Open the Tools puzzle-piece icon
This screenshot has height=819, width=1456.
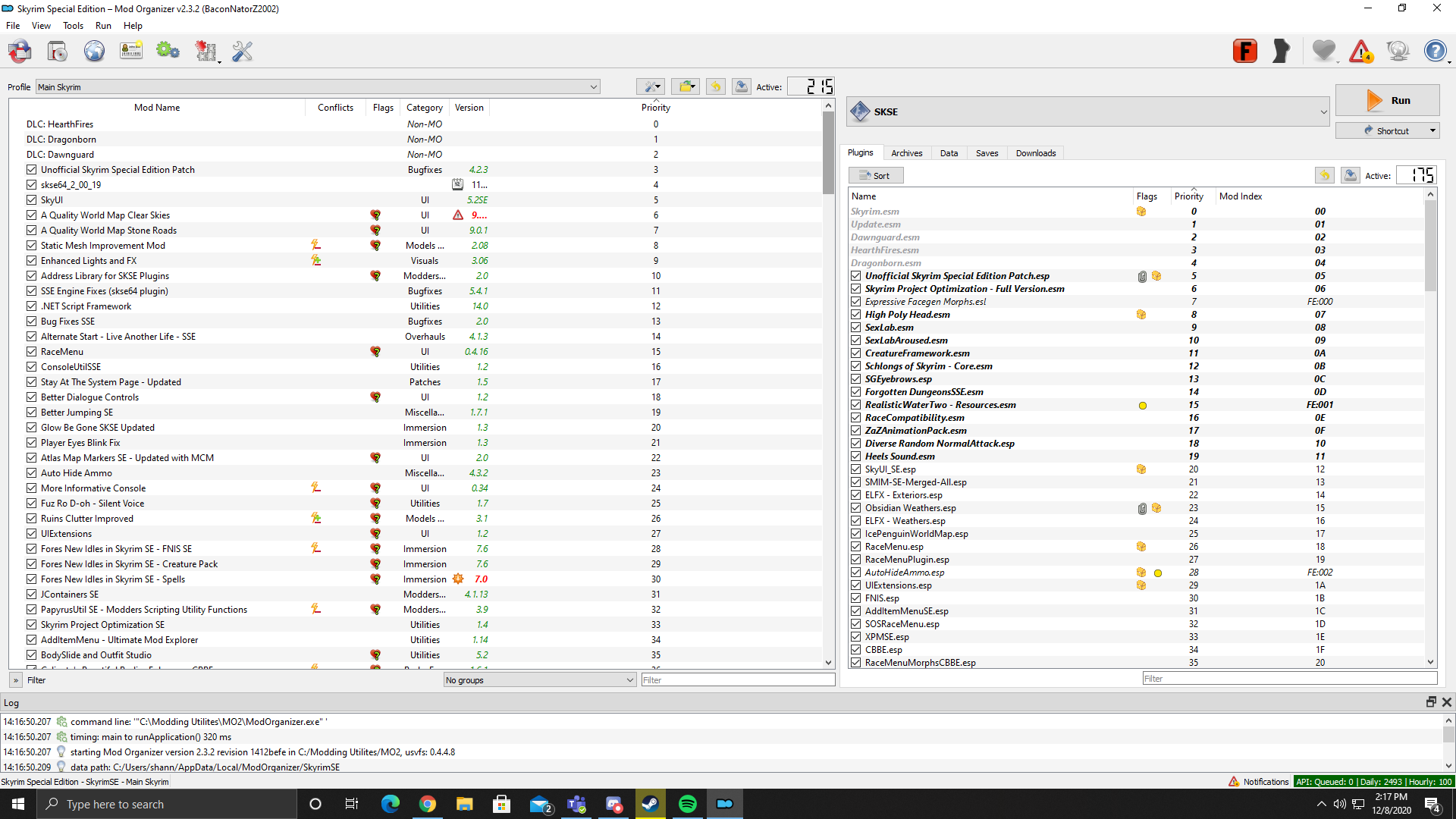(206, 52)
